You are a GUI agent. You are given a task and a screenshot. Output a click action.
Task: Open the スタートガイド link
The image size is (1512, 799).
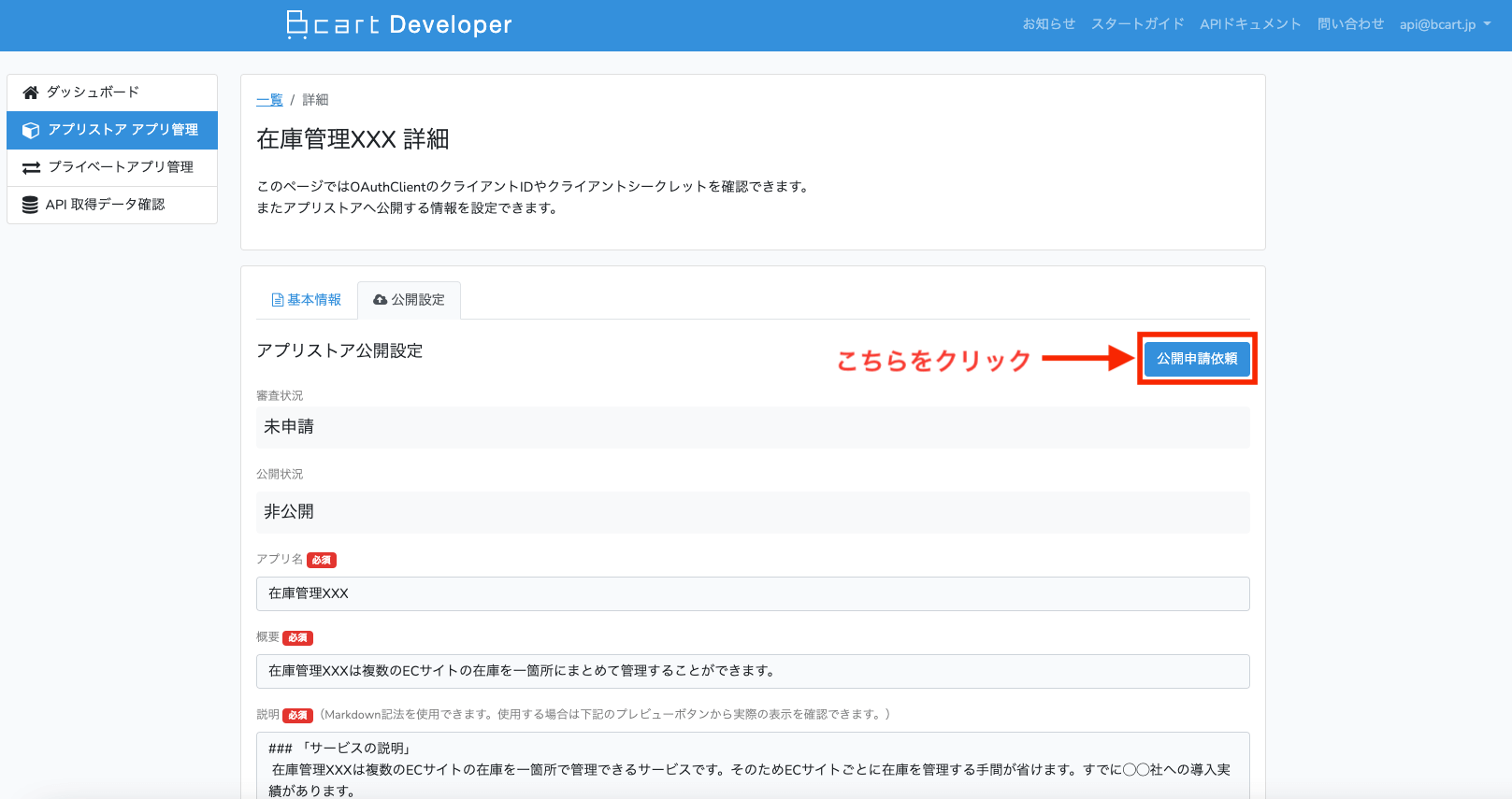pos(1137,24)
